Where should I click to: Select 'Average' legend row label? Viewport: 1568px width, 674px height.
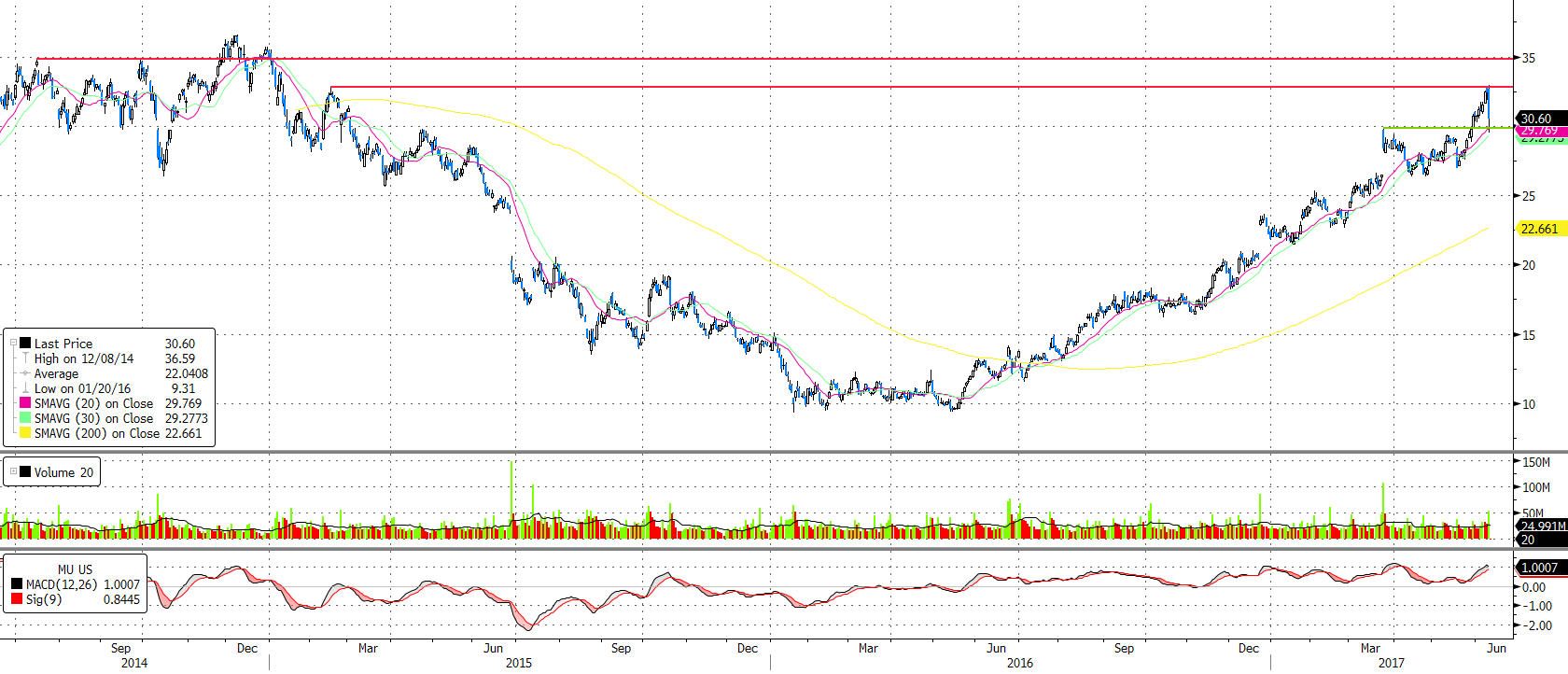coord(57,373)
